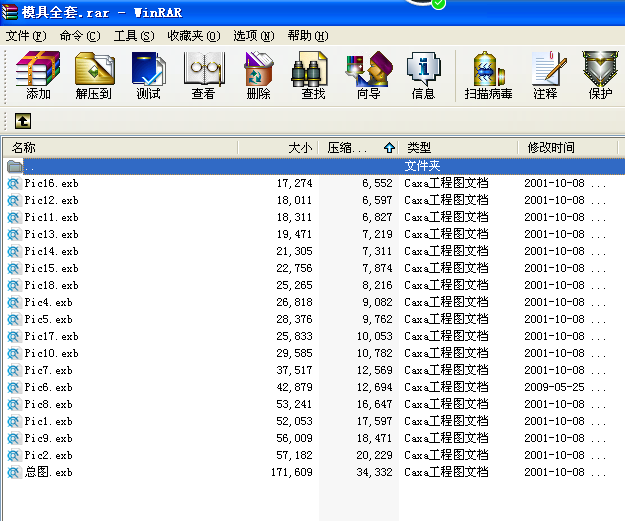Click the Pic13.exb file icon
The height and width of the screenshot is (521, 625).
14,234
